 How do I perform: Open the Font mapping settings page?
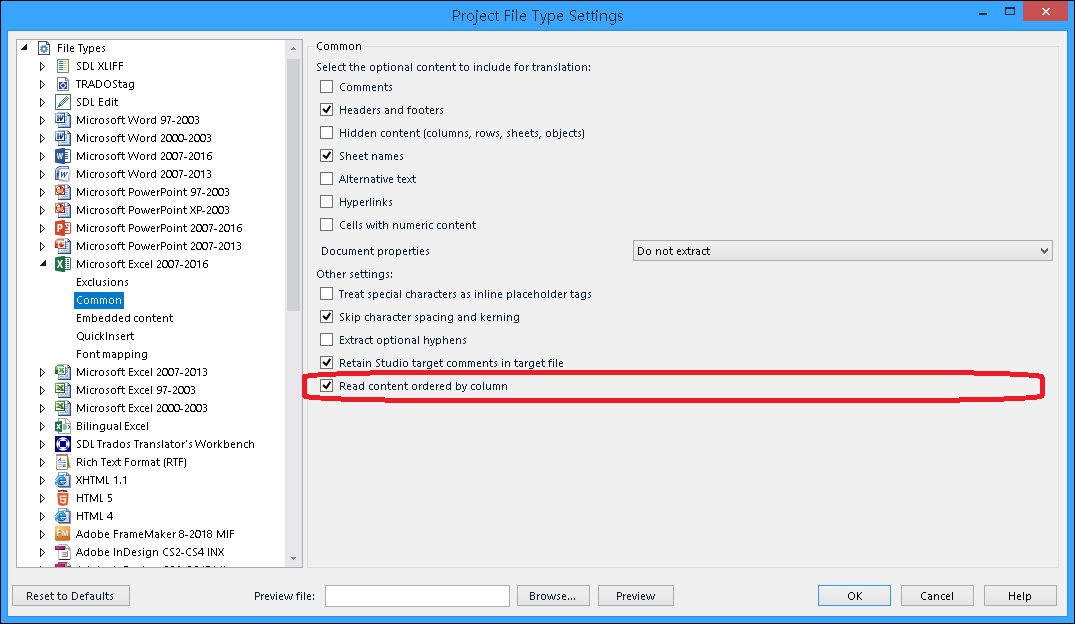tap(111, 354)
